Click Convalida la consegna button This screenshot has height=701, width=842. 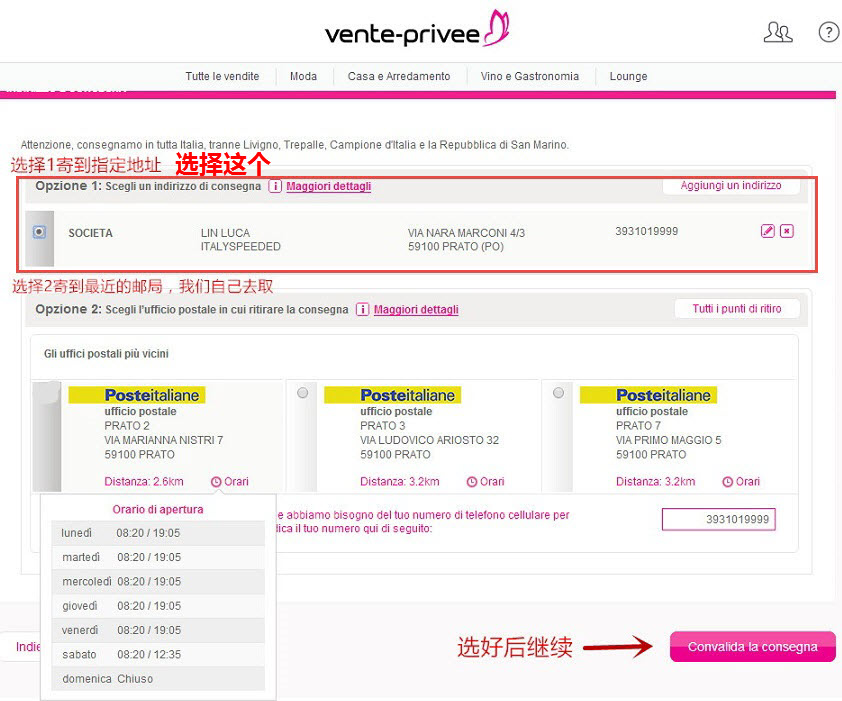753,646
